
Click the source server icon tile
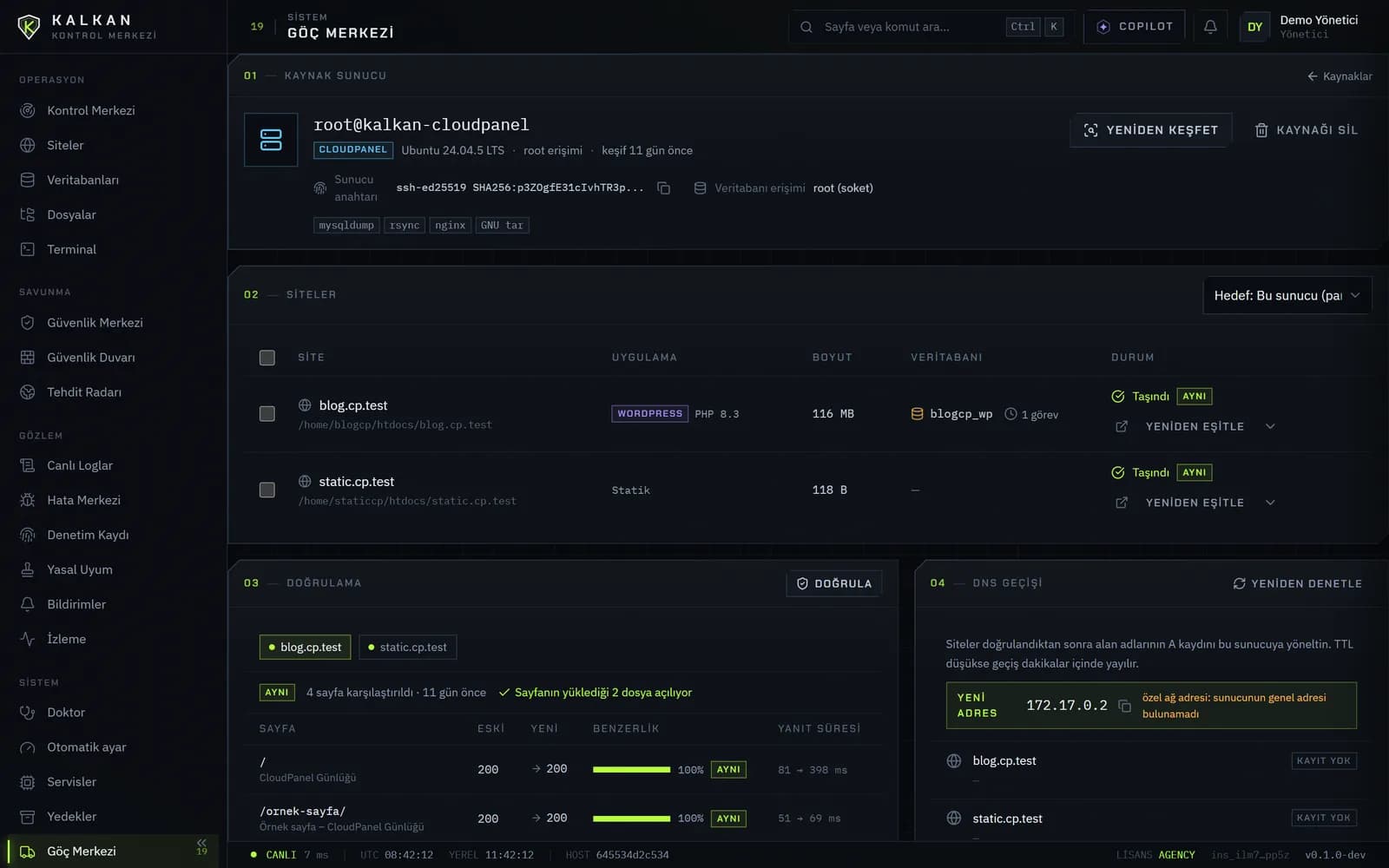tap(271, 140)
